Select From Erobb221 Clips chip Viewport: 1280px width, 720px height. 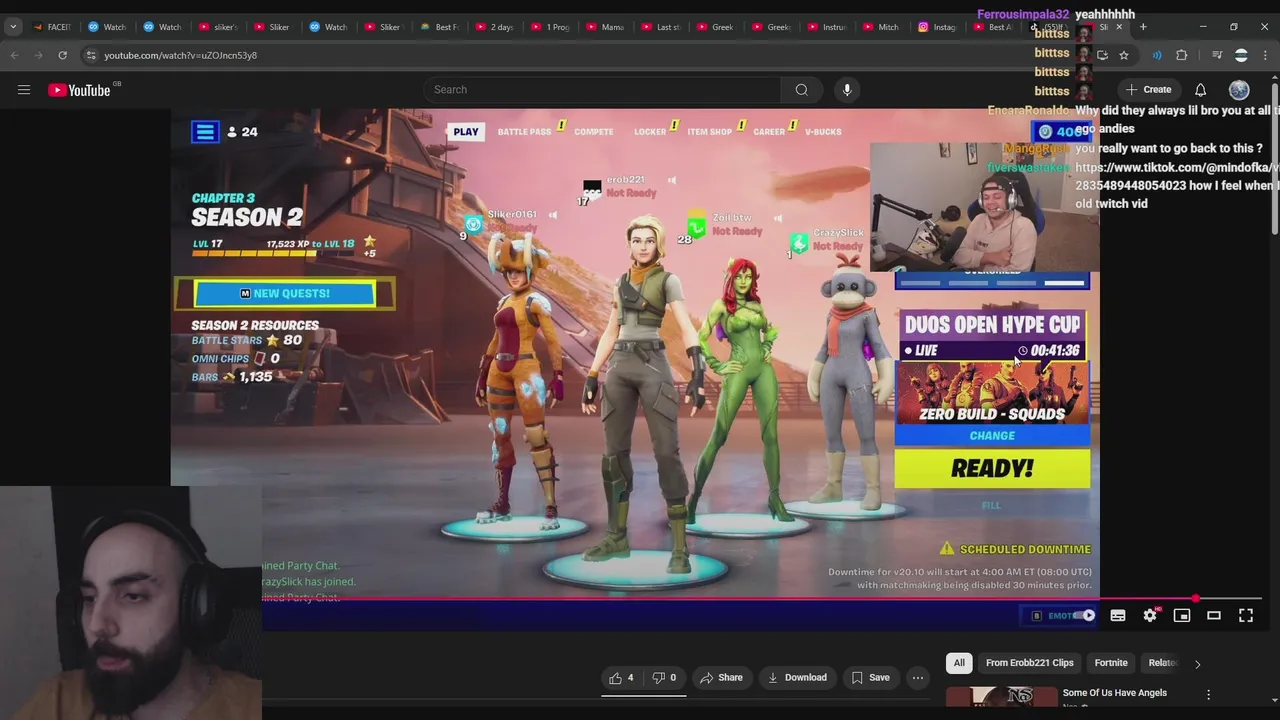click(x=1029, y=663)
